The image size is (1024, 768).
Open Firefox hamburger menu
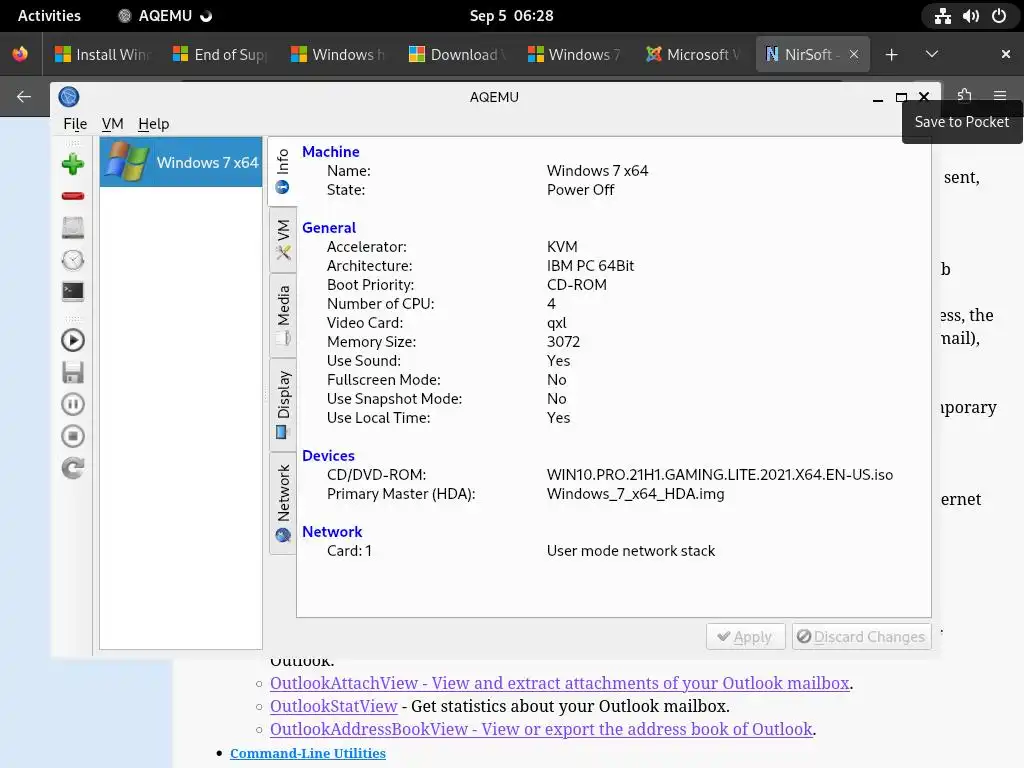(x=1000, y=95)
